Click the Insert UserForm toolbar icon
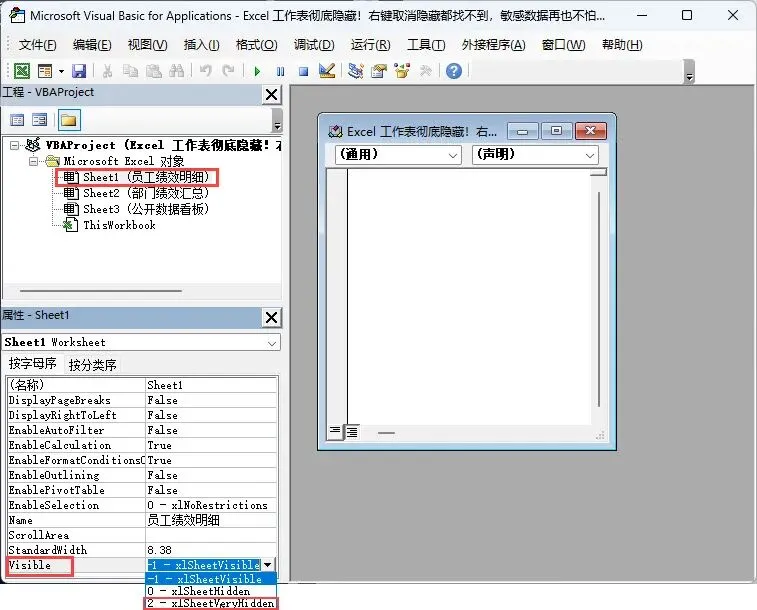 pyautogui.click(x=45, y=71)
